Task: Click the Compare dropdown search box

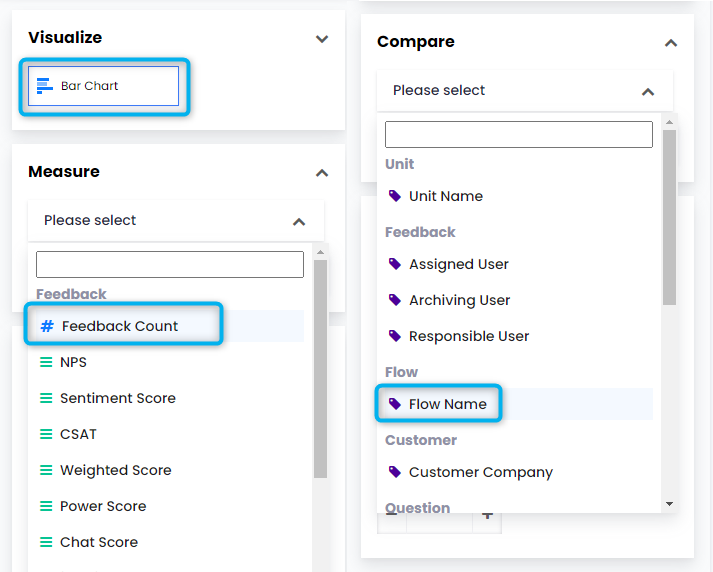Action: coord(518,134)
